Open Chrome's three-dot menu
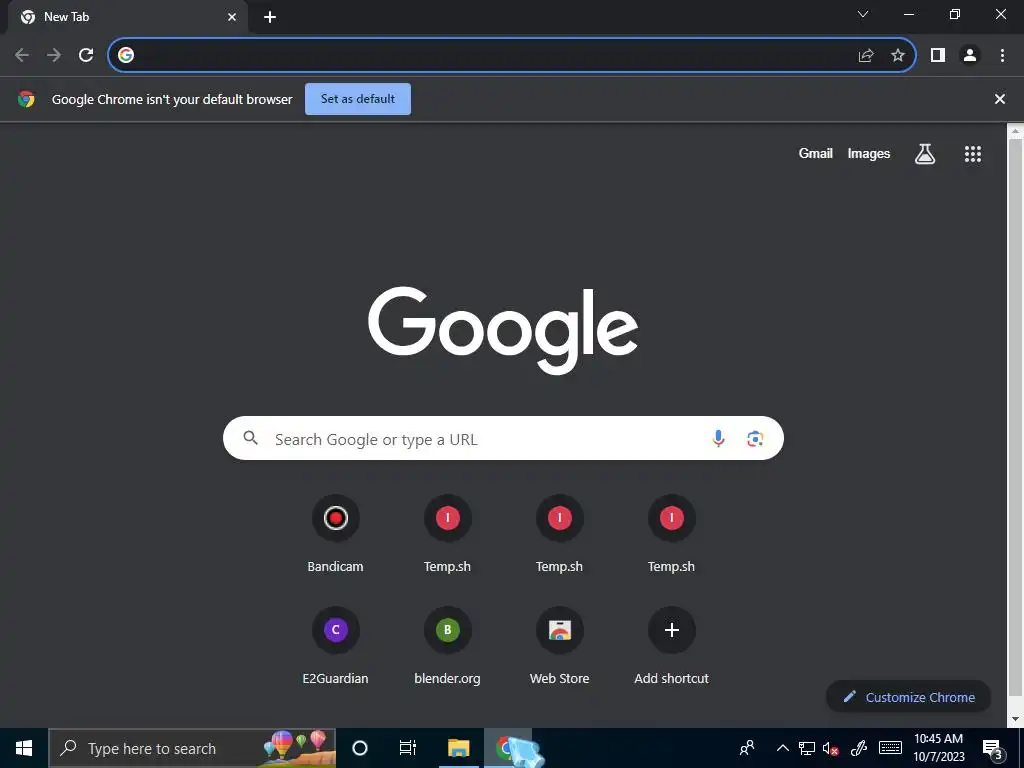This screenshot has height=768, width=1024. (x=1002, y=56)
